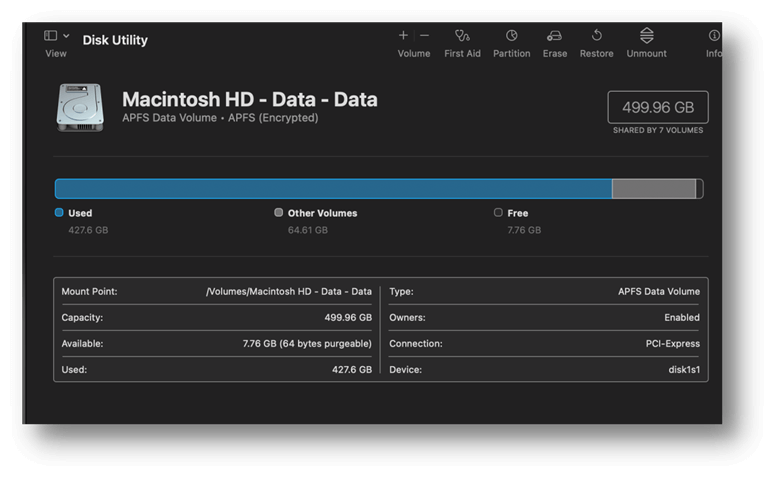Viewport: 775px width, 477px height.
Task: Click the Erase toolbar label
Action: (x=555, y=53)
